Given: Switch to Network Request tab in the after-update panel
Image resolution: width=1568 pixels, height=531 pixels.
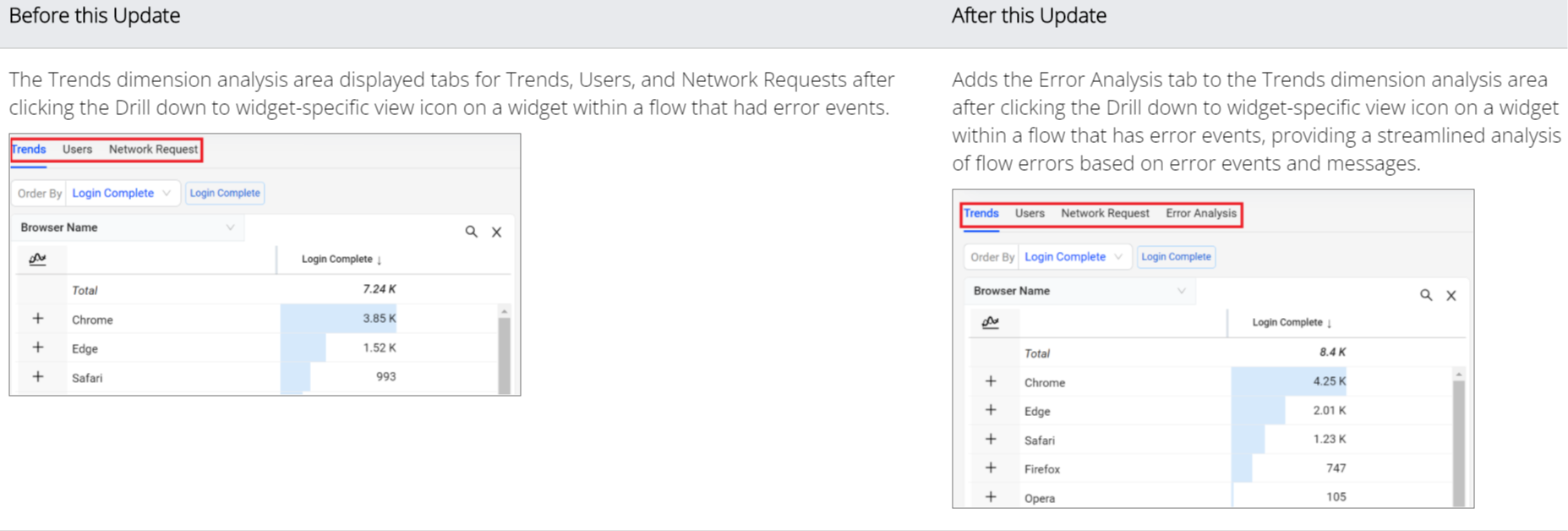Looking at the screenshot, I should 1105,213.
